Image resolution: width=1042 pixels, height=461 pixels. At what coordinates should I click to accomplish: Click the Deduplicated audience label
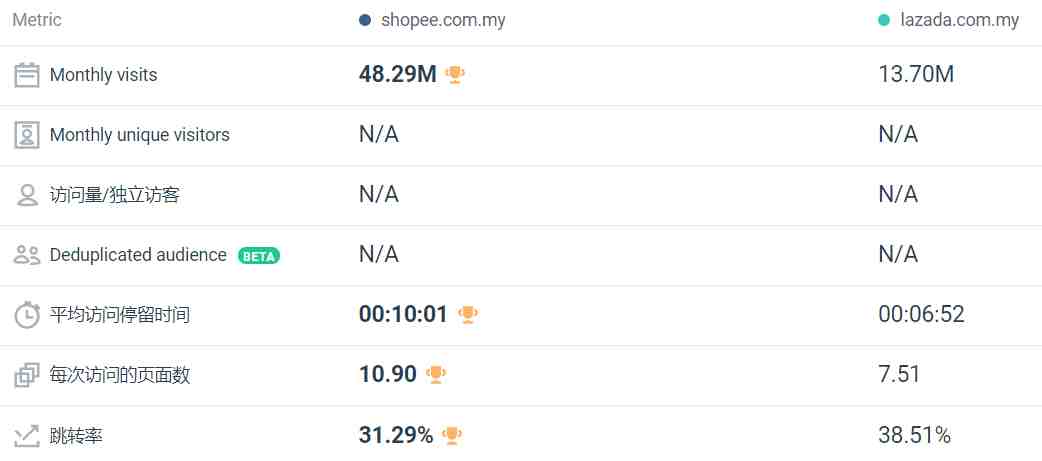pyautogui.click(x=138, y=255)
